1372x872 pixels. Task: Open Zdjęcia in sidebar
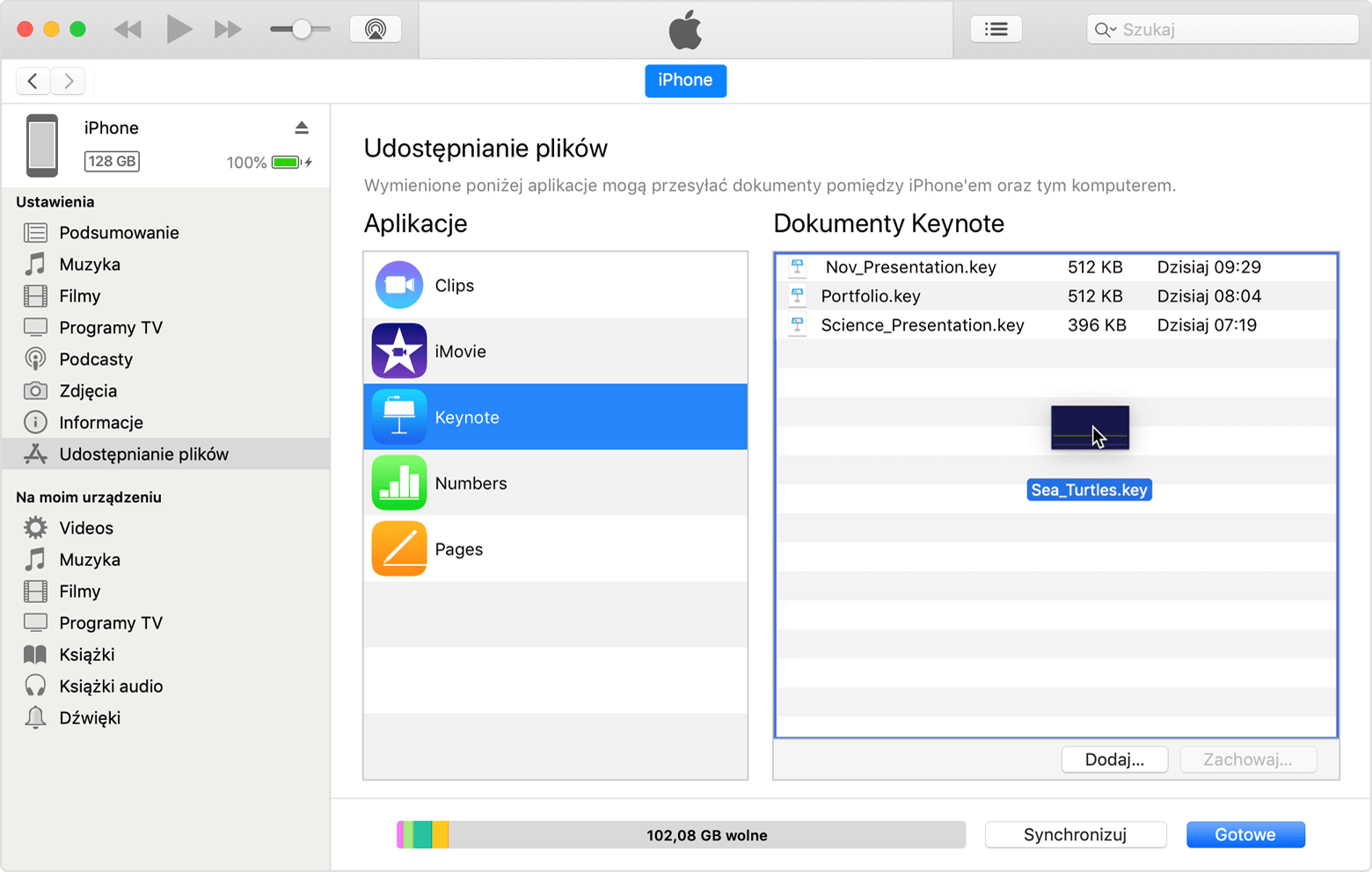point(165,391)
